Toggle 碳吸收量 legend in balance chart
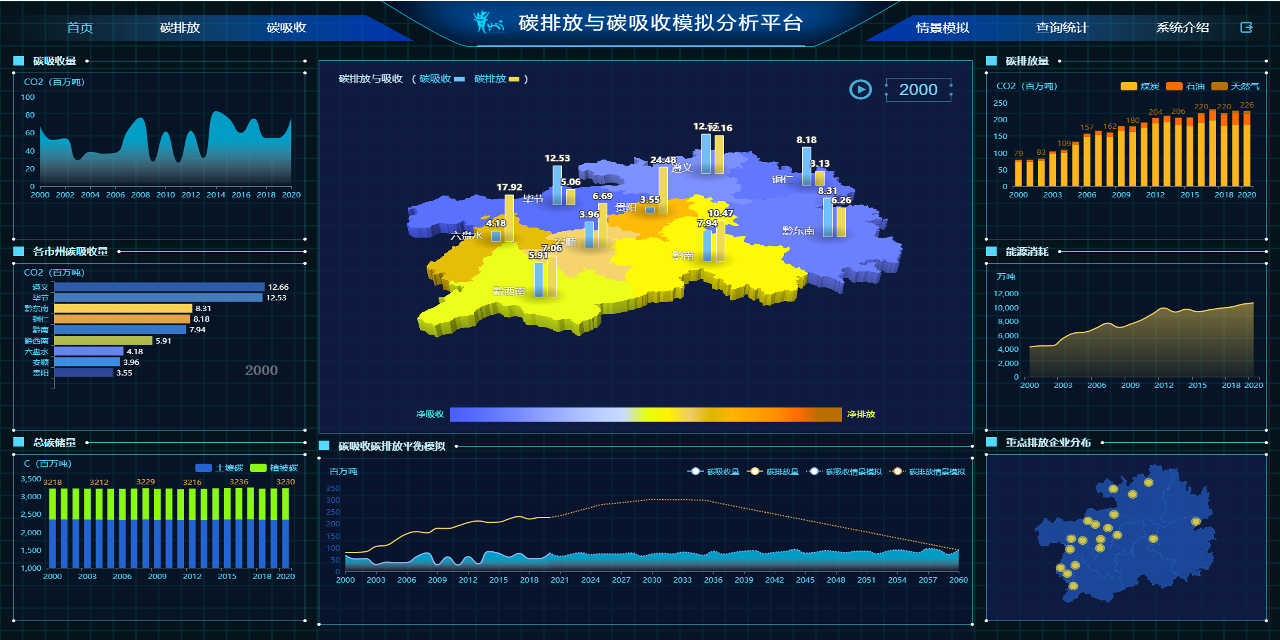 pos(715,472)
